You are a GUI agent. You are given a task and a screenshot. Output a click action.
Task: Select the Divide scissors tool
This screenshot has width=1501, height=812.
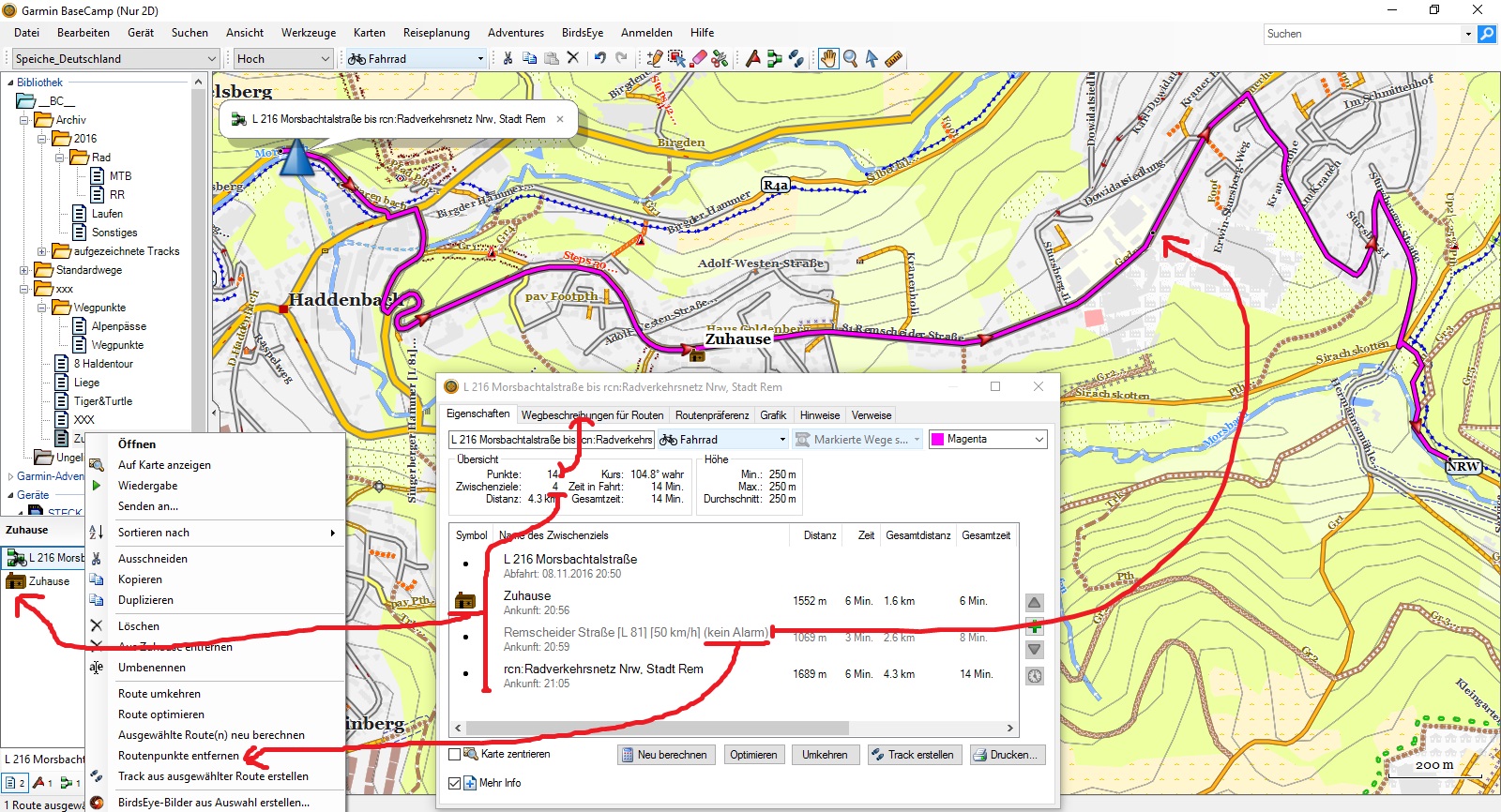pos(720,58)
